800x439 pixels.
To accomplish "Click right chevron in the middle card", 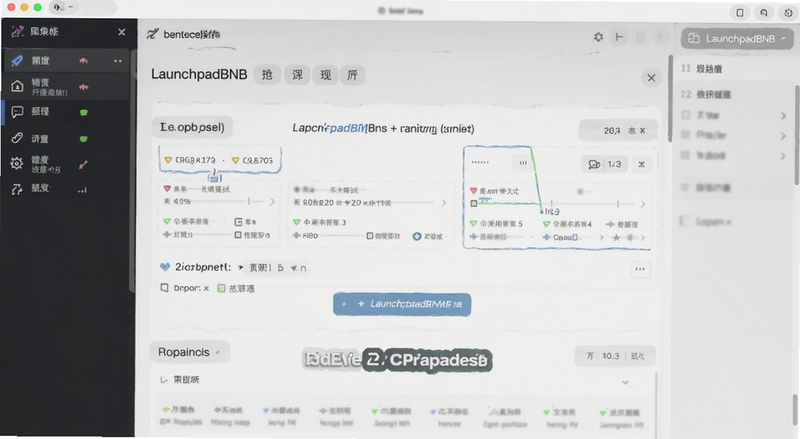I will point(444,203).
